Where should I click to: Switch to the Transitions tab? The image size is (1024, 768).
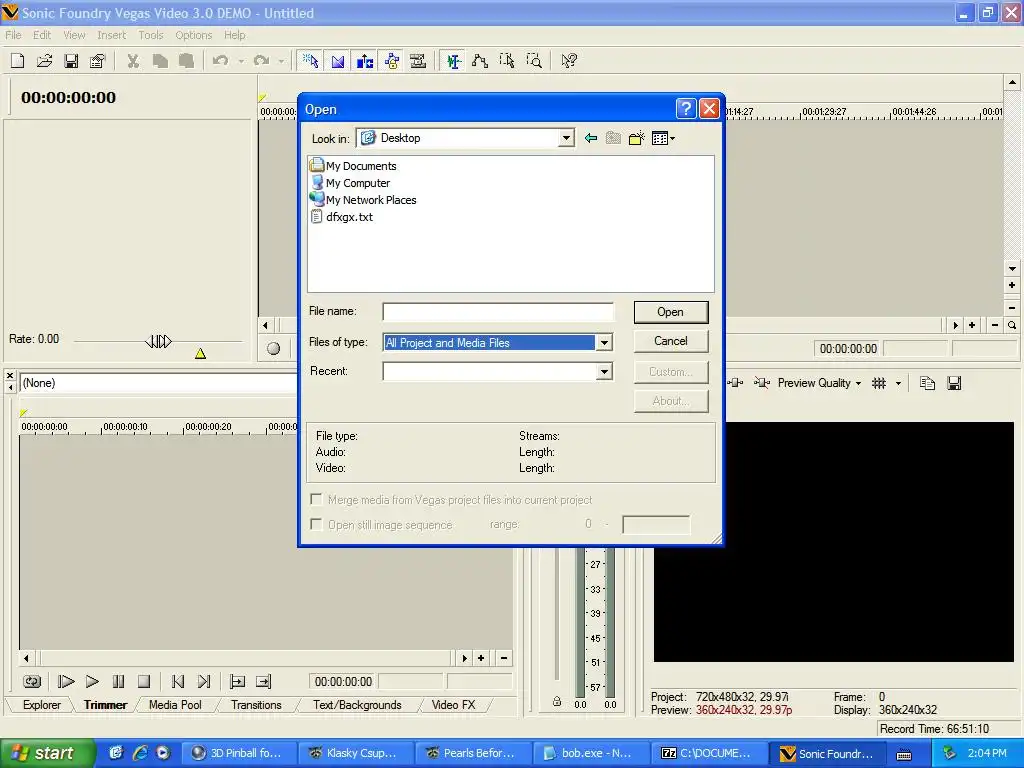click(x=256, y=705)
